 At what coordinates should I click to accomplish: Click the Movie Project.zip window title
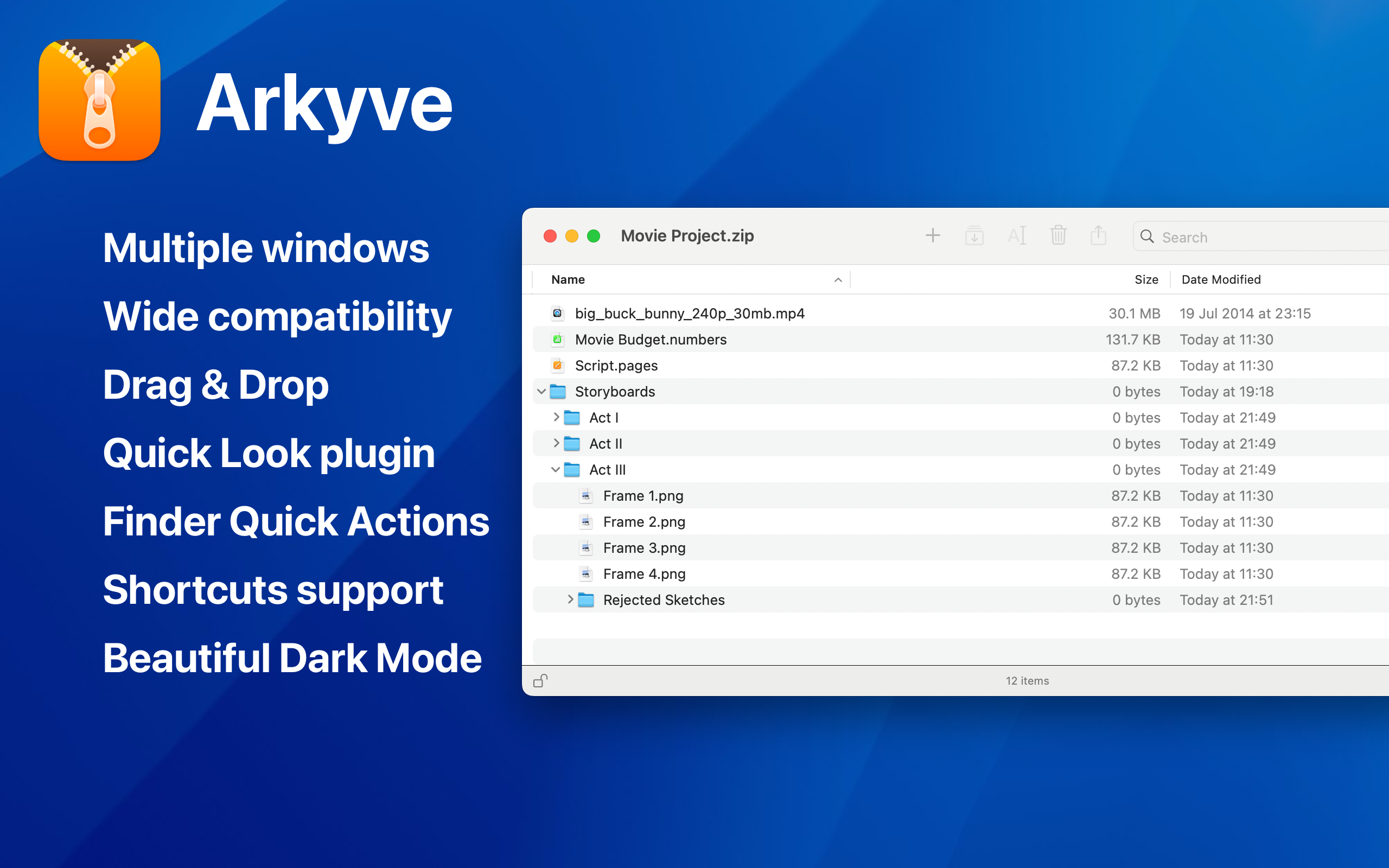coord(687,236)
